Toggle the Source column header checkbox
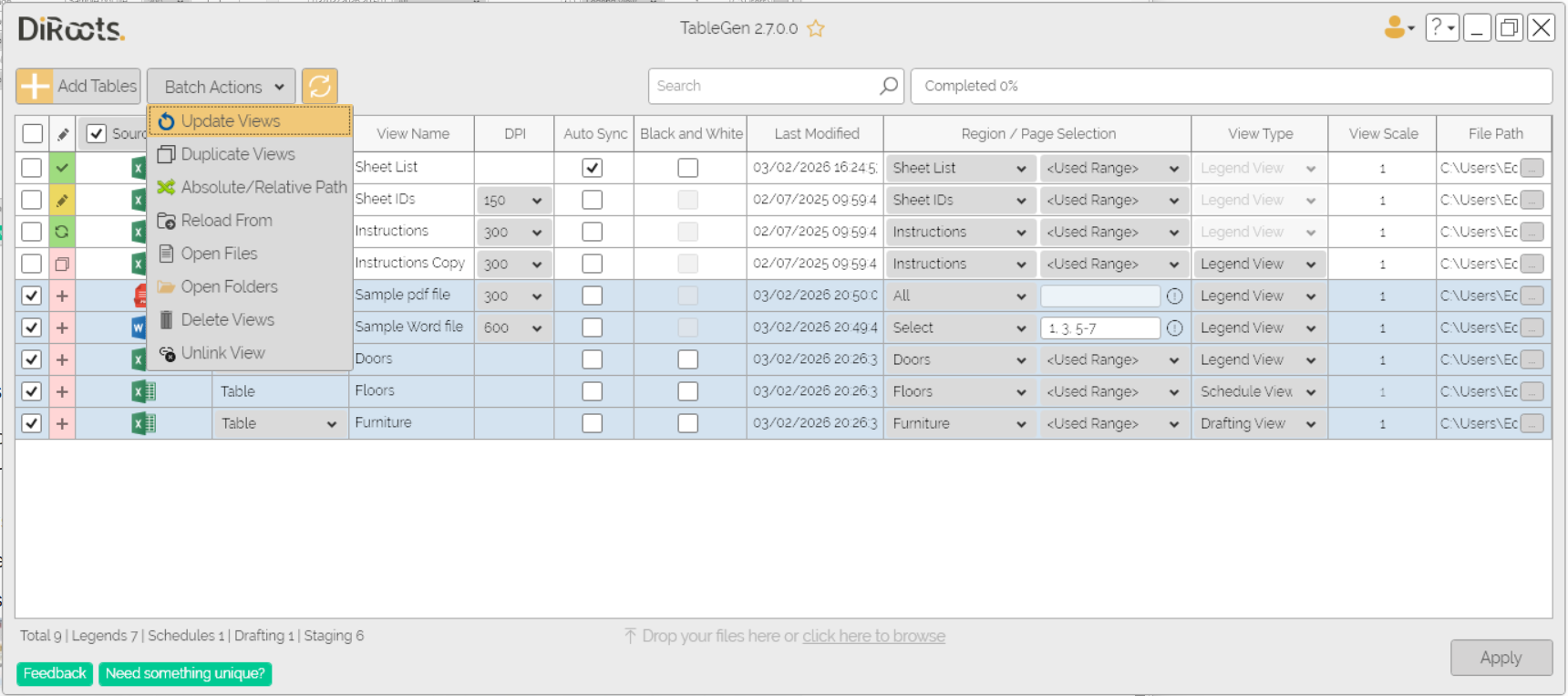1568x696 pixels. (97, 134)
